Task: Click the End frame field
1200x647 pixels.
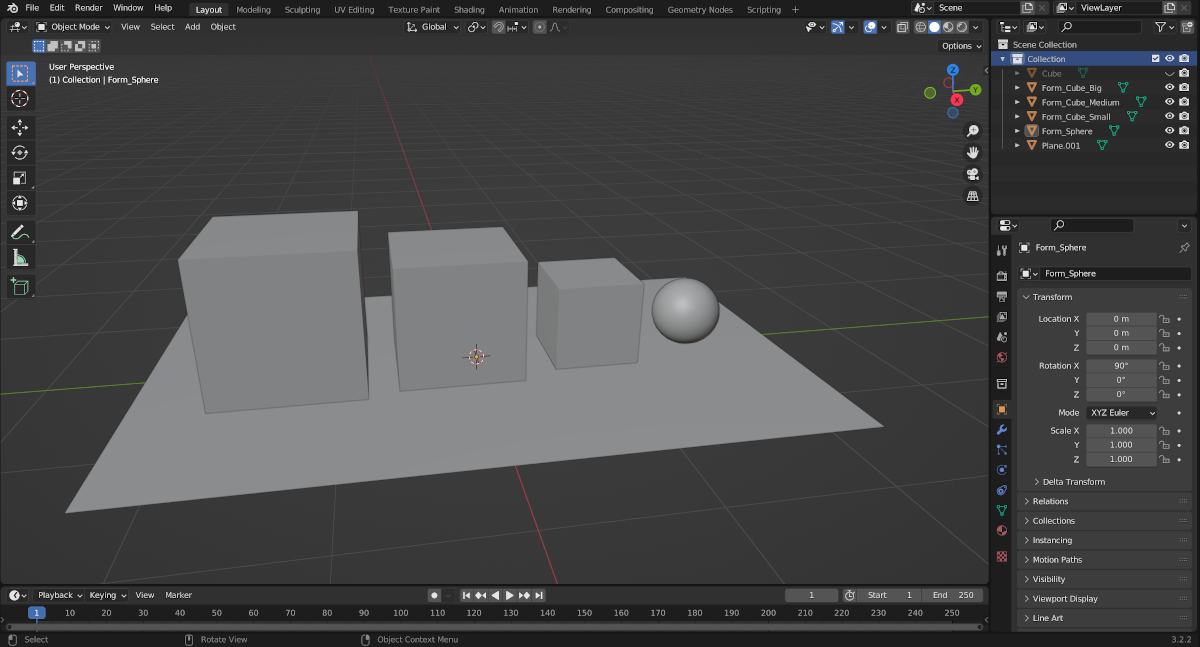Action: [x=954, y=595]
